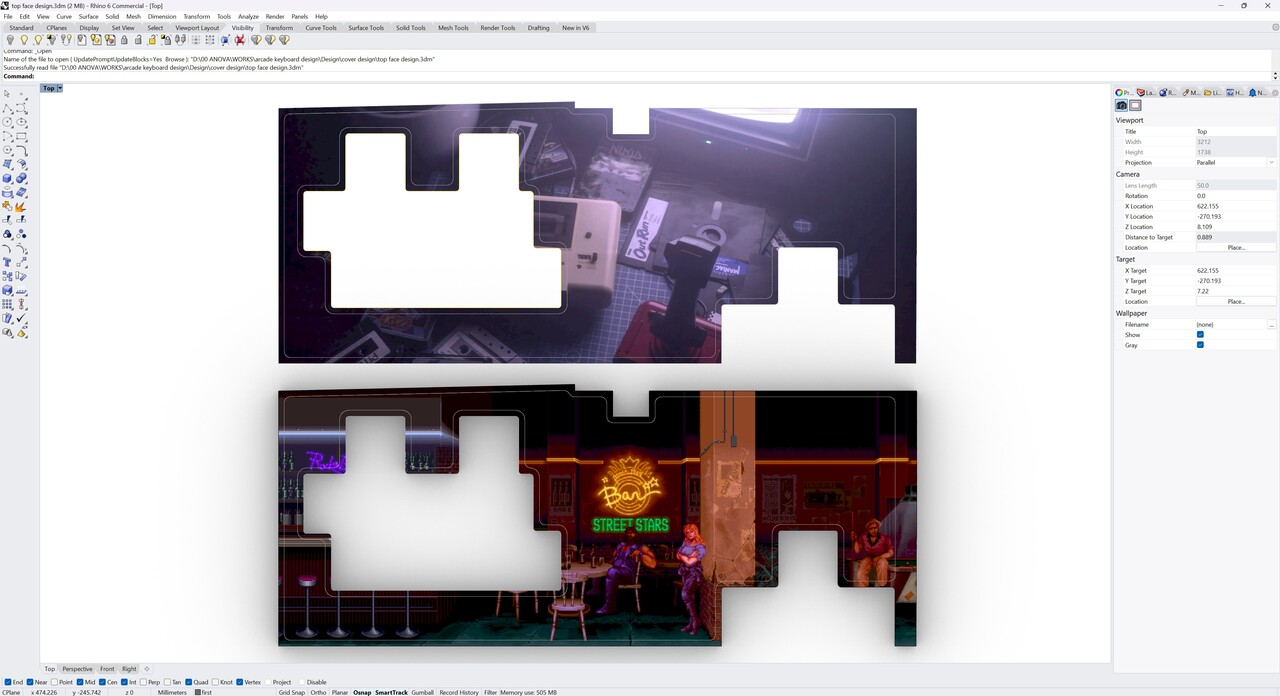Select the Ellipse tool
The width and height of the screenshot is (1280, 696).
pos(21,122)
